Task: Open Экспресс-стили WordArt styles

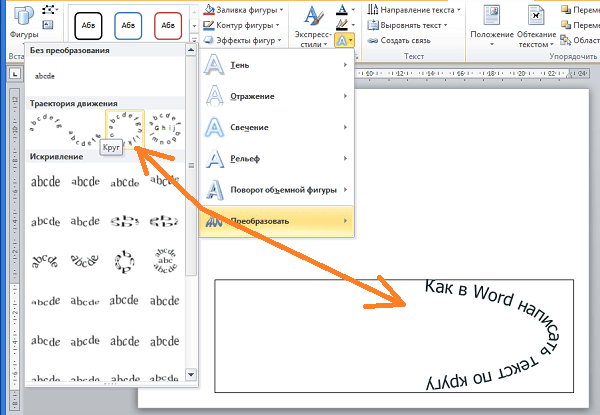Action: coord(313,25)
